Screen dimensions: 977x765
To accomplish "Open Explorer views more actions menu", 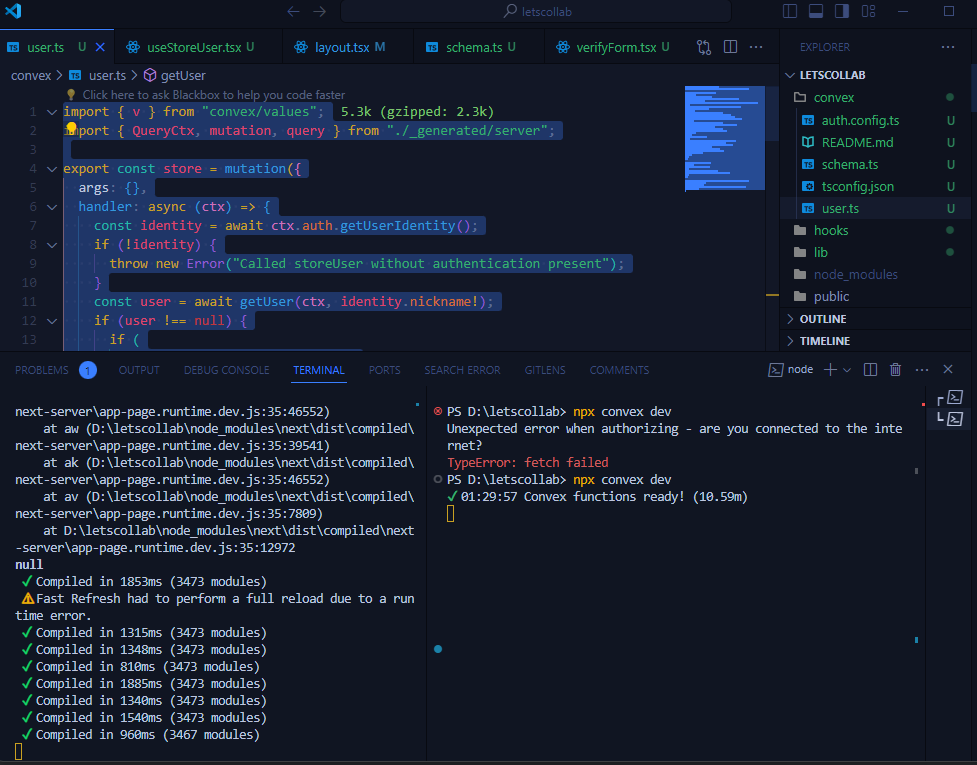I will tap(948, 47).
